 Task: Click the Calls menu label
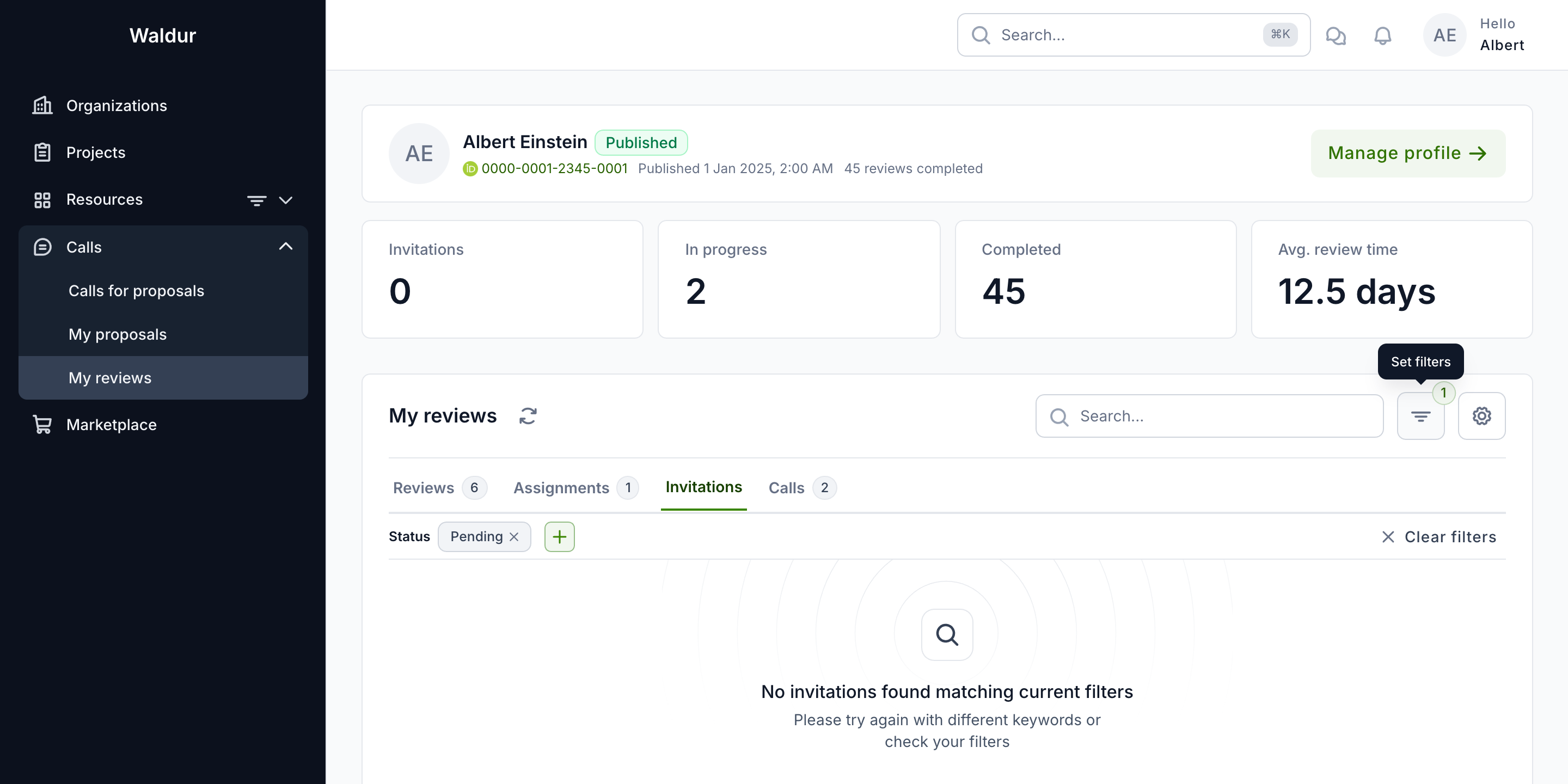coord(84,247)
